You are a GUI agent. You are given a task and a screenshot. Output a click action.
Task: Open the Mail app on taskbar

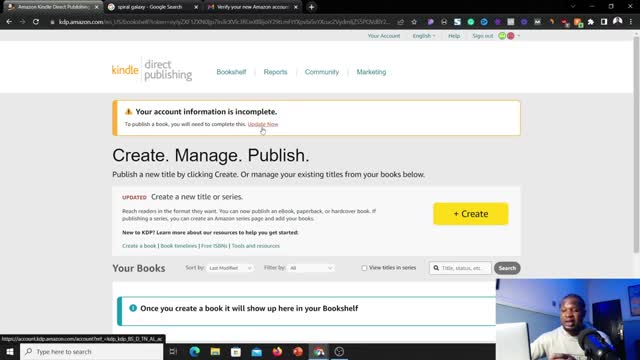tap(257, 351)
